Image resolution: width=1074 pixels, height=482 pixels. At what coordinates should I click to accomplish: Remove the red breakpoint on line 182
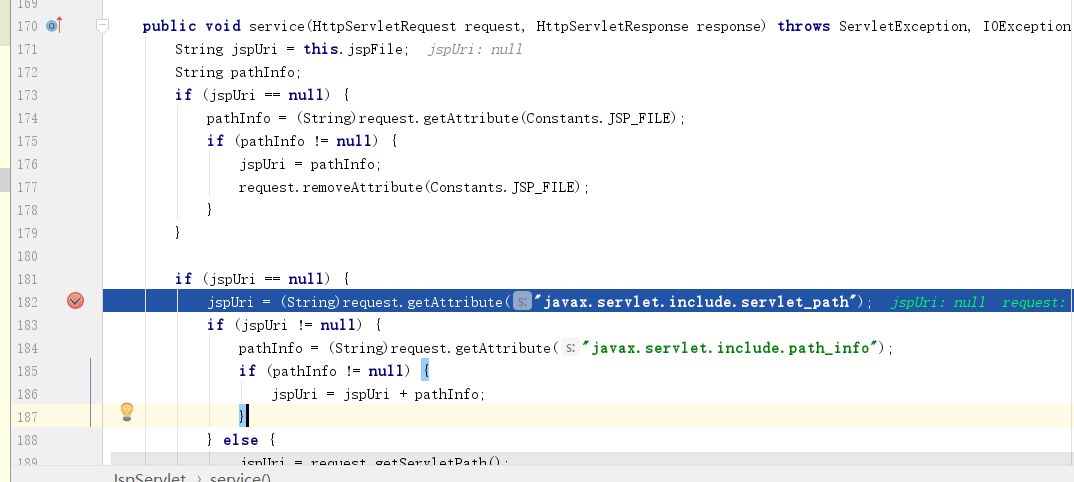(x=75, y=301)
